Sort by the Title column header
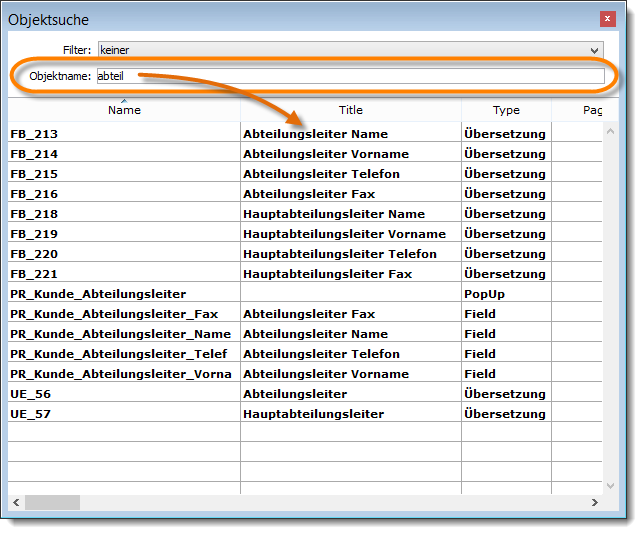 350,110
